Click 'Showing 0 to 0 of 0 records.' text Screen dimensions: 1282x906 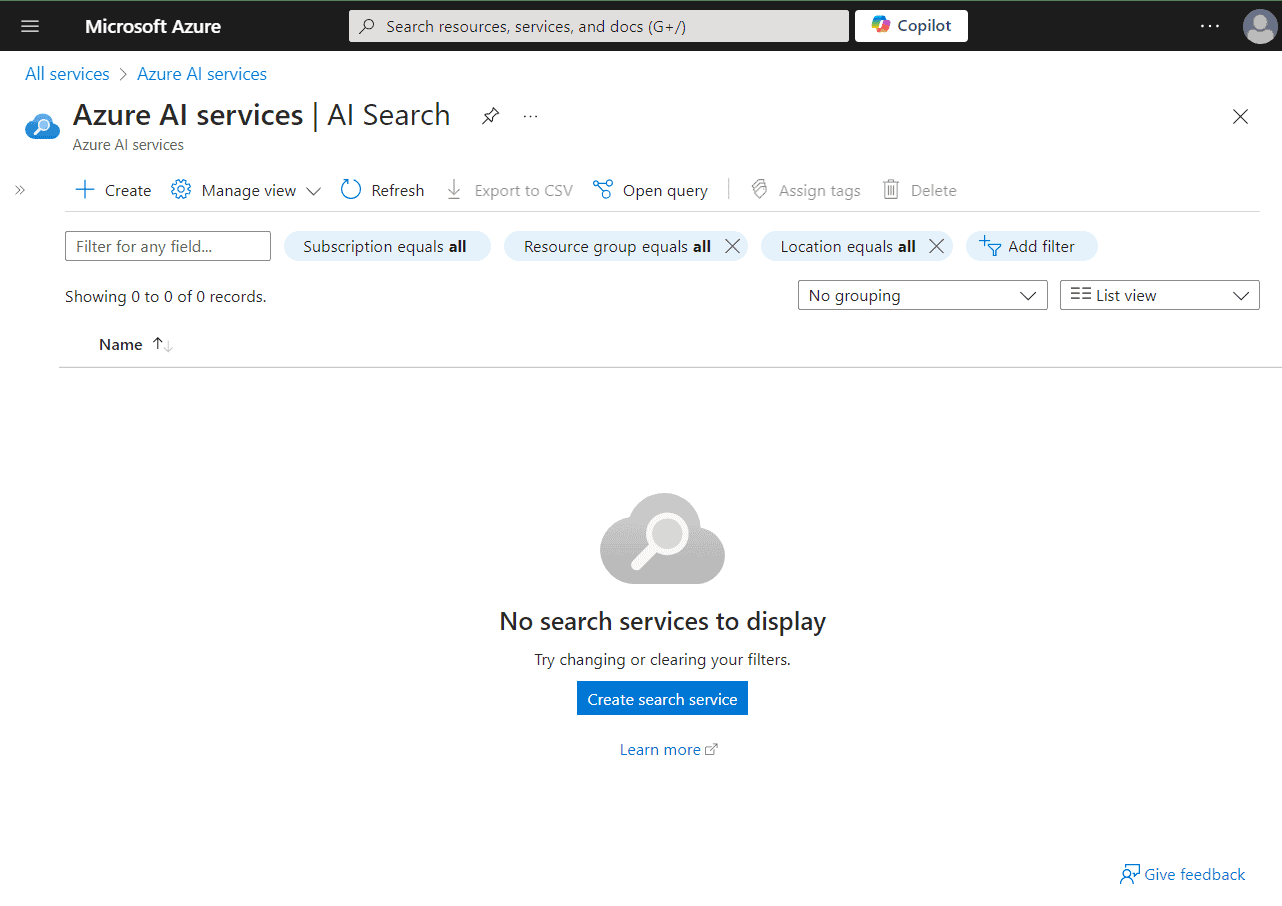click(x=166, y=296)
